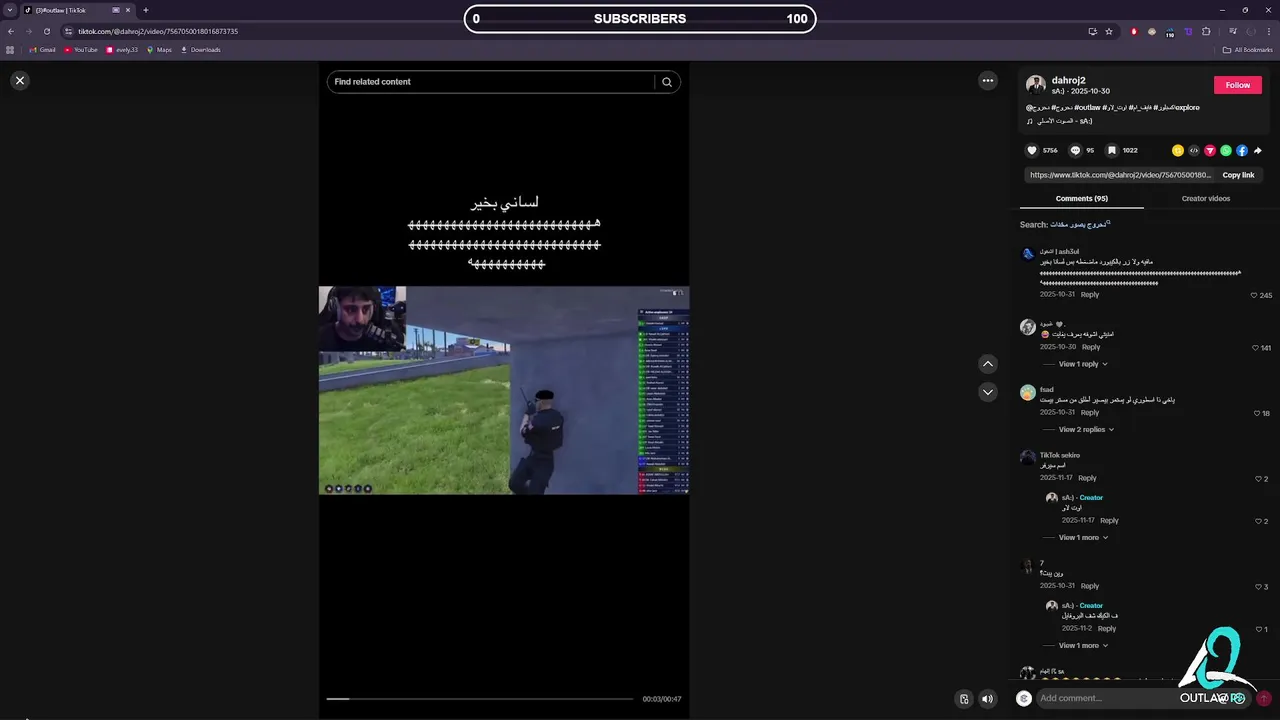Open the Chrome tab search dropdown

click(x=10, y=10)
